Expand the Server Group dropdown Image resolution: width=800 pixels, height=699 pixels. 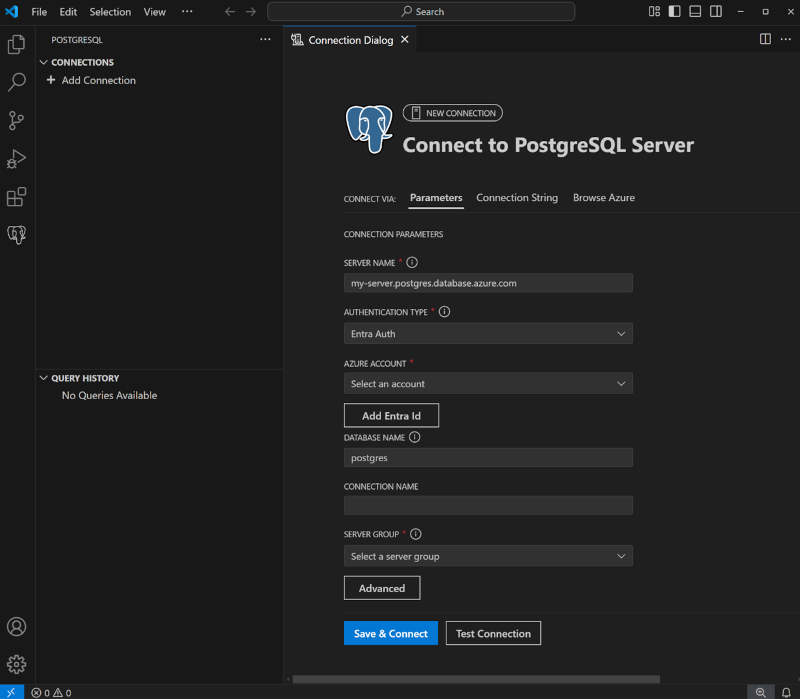click(488, 556)
